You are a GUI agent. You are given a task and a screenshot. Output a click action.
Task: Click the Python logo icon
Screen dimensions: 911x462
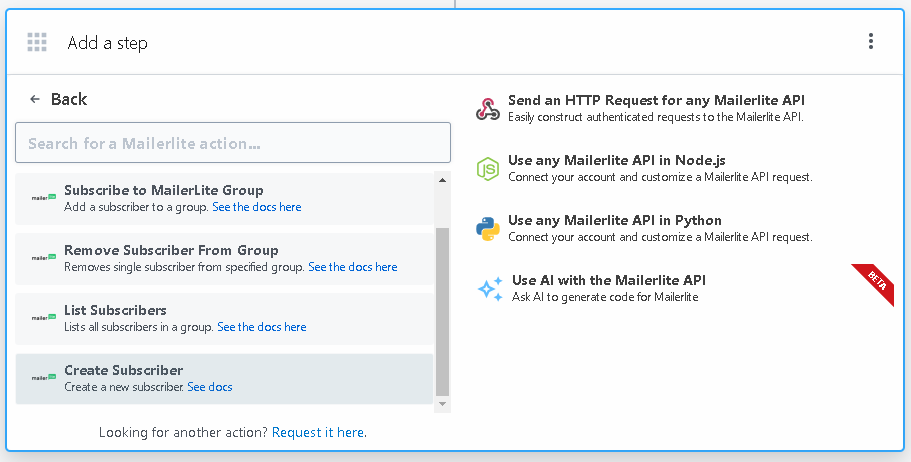click(x=487, y=229)
